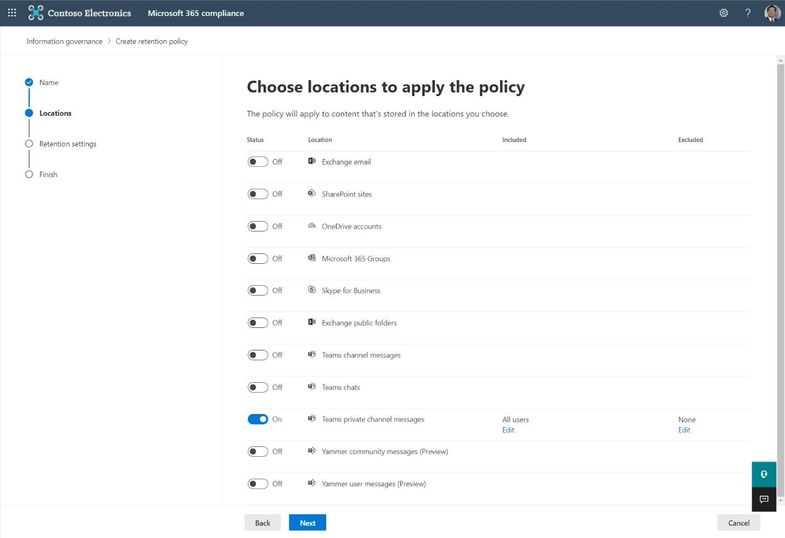Image resolution: width=785 pixels, height=538 pixels.
Task: Click the Teams private channel messages icon
Action: click(312, 418)
